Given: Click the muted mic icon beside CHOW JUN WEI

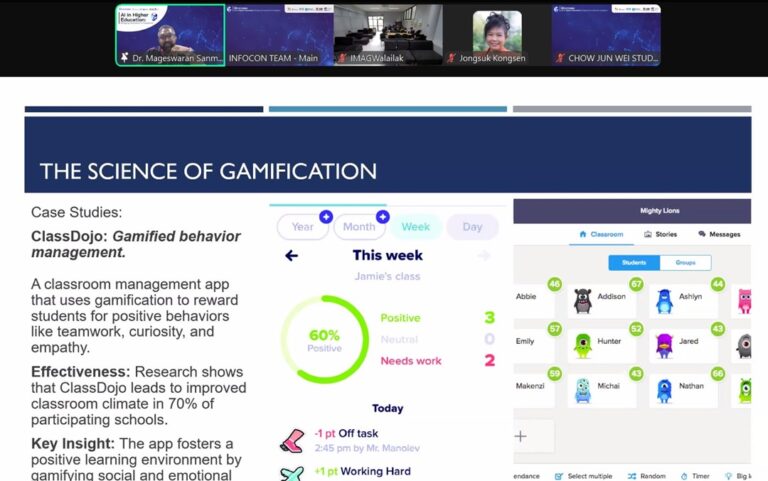Looking at the screenshot, I should pyautogui.click(x=560, y=58).
